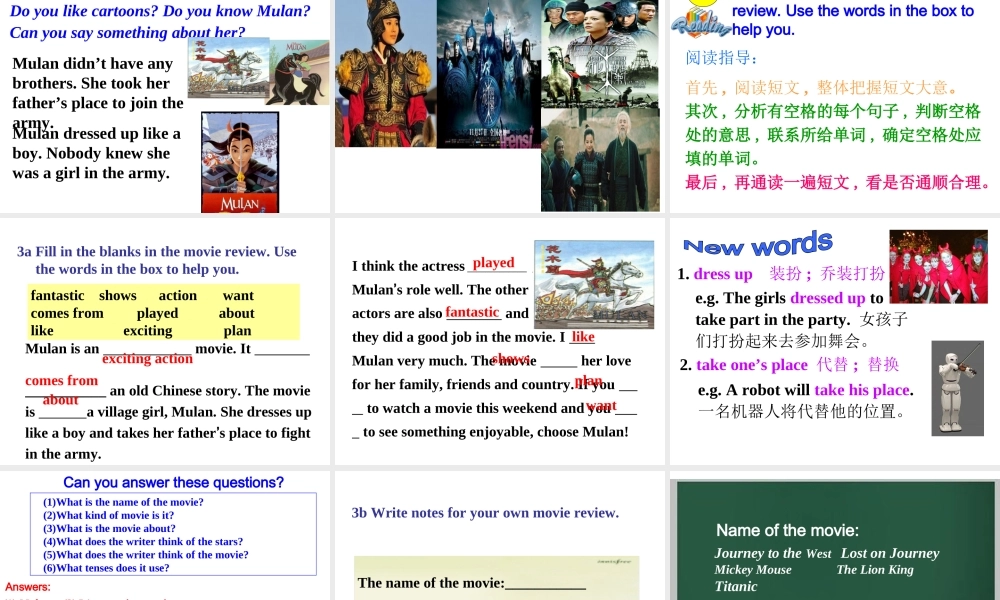Select the Mulan with black horse picture
The height and width of the screenshot is (600, 1000).
tap(298, 71)
